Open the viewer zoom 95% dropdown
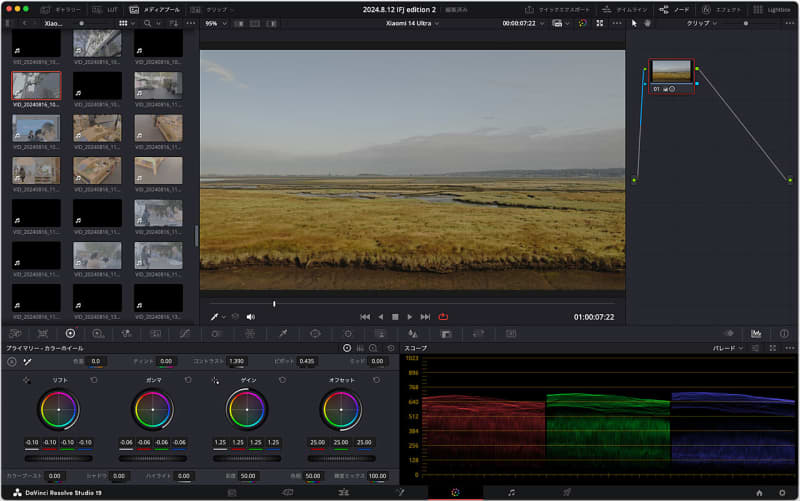This screenshot has height=501, width=800. click(214, 22)
